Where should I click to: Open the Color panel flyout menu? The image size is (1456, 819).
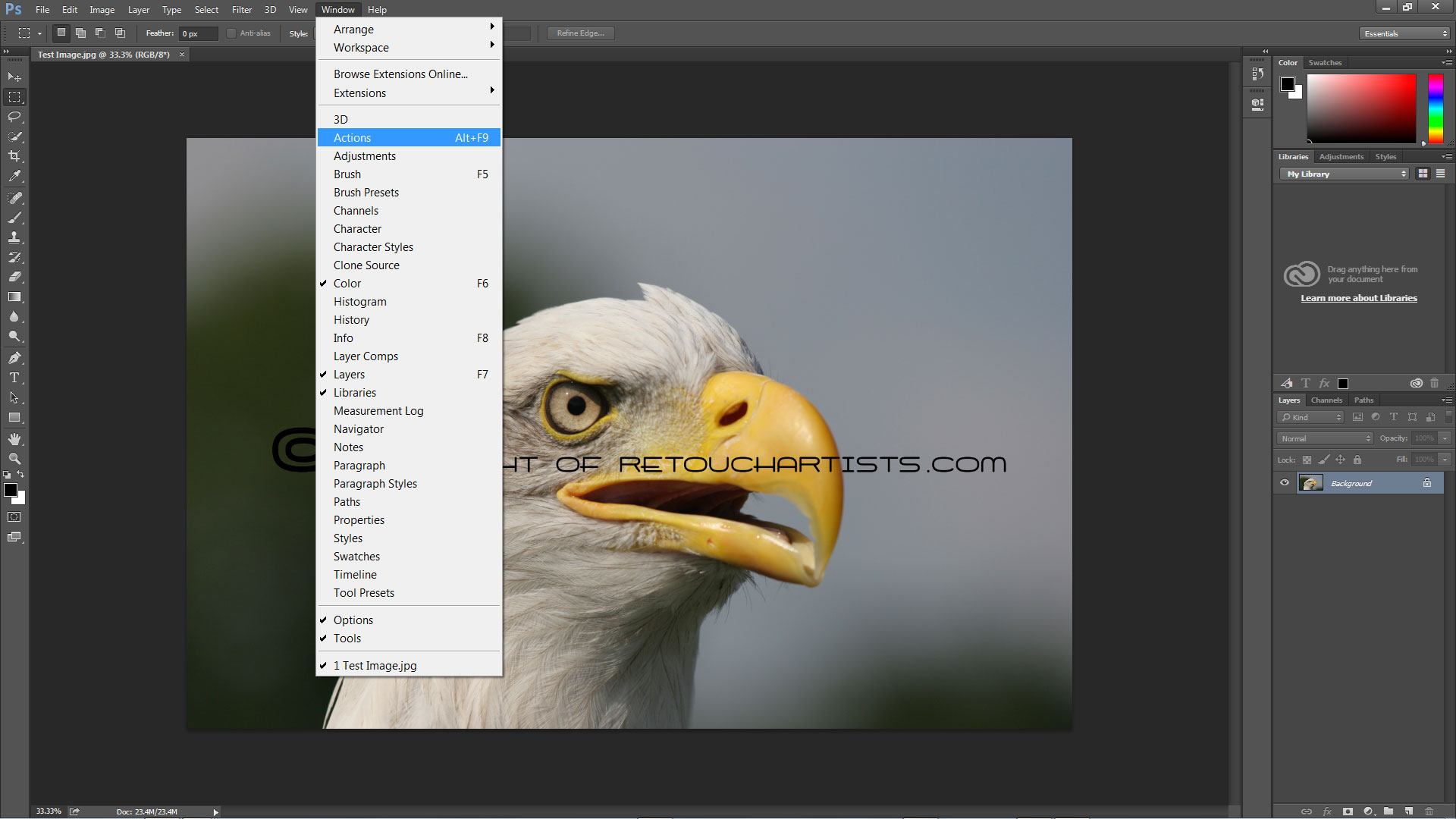point(1446,63)
